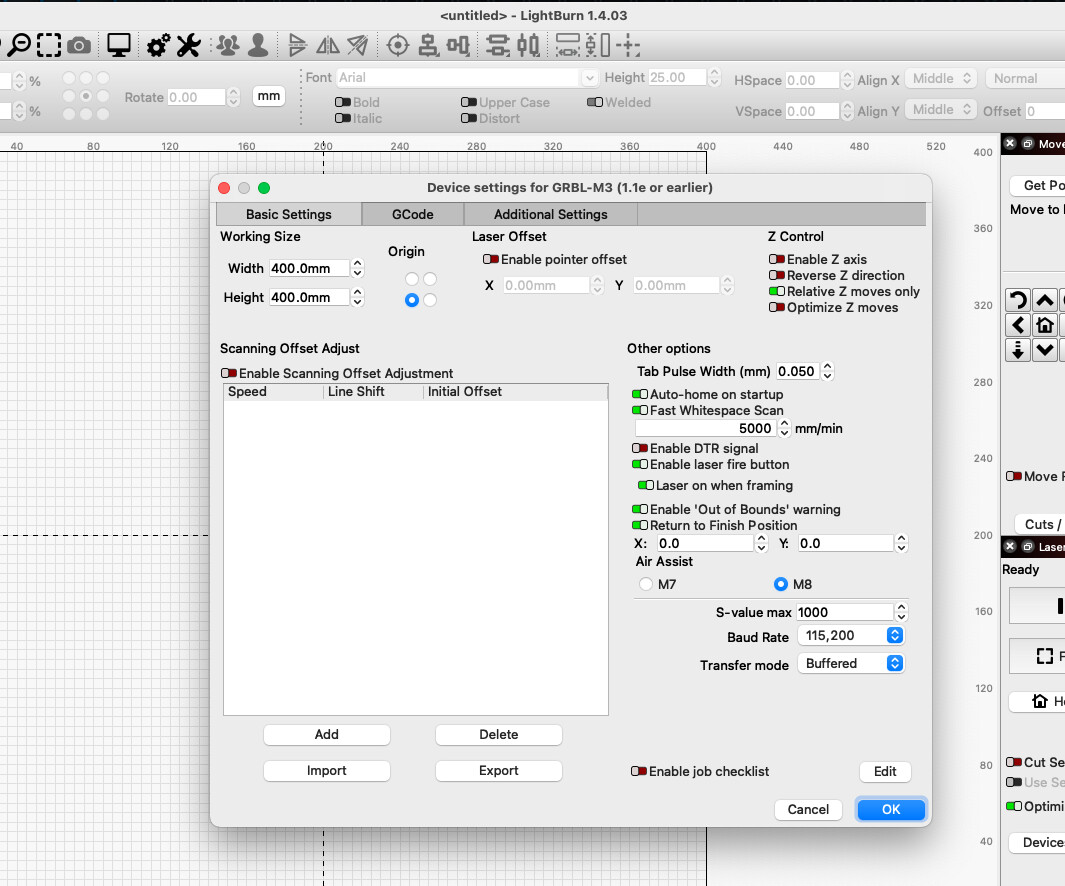Viewport: 1065px width, 886px height.
Task: Switch to the GCode tab
Action: [x=413, y=214]
